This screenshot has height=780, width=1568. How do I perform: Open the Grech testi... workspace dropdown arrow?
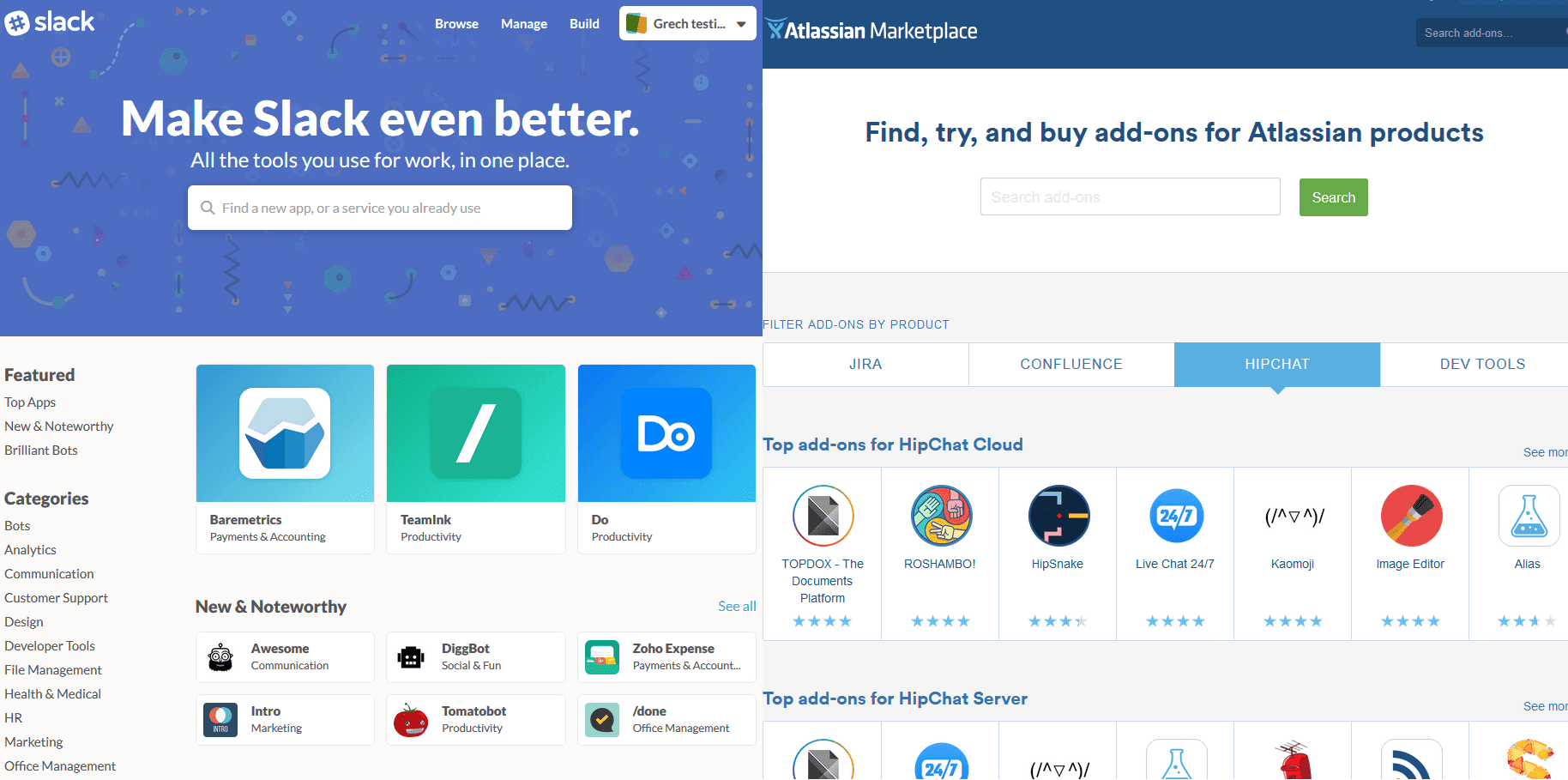point(741,24)
